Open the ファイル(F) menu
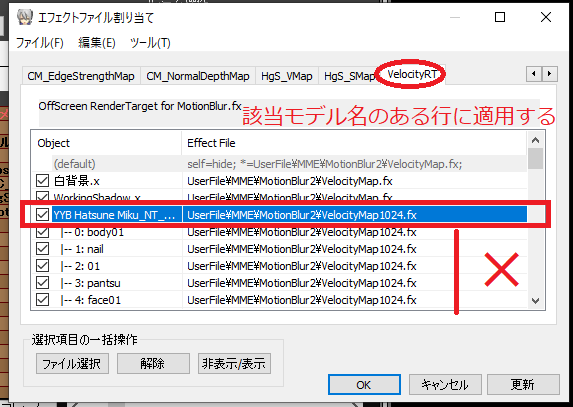 pos(40,43)
